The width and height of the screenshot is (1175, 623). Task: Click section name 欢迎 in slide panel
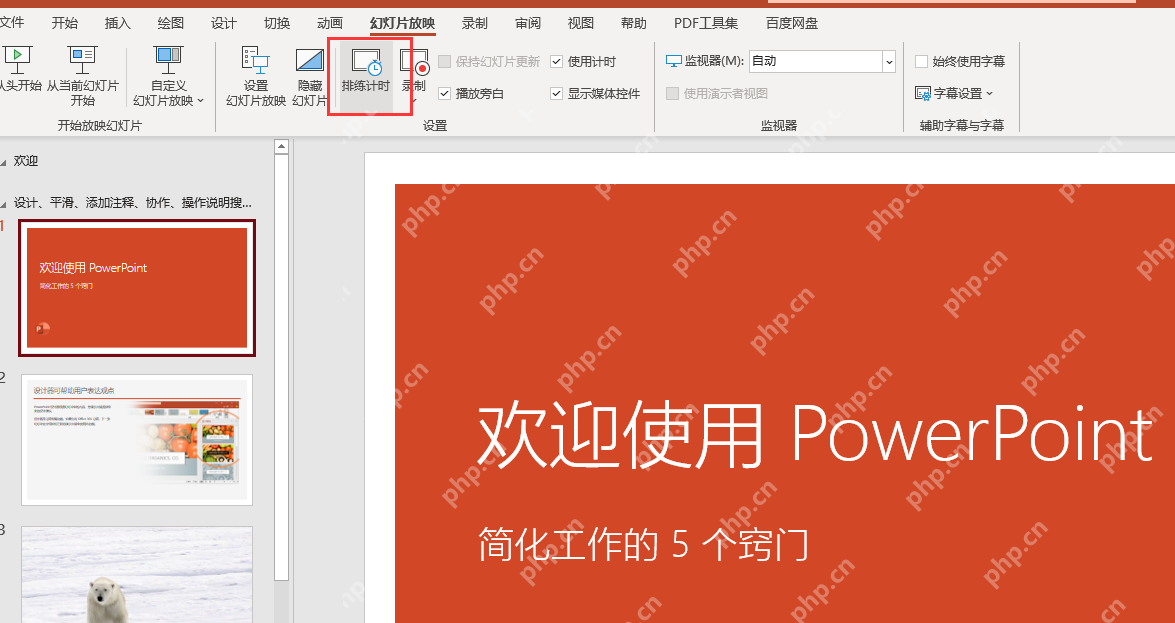coord(26,161)
